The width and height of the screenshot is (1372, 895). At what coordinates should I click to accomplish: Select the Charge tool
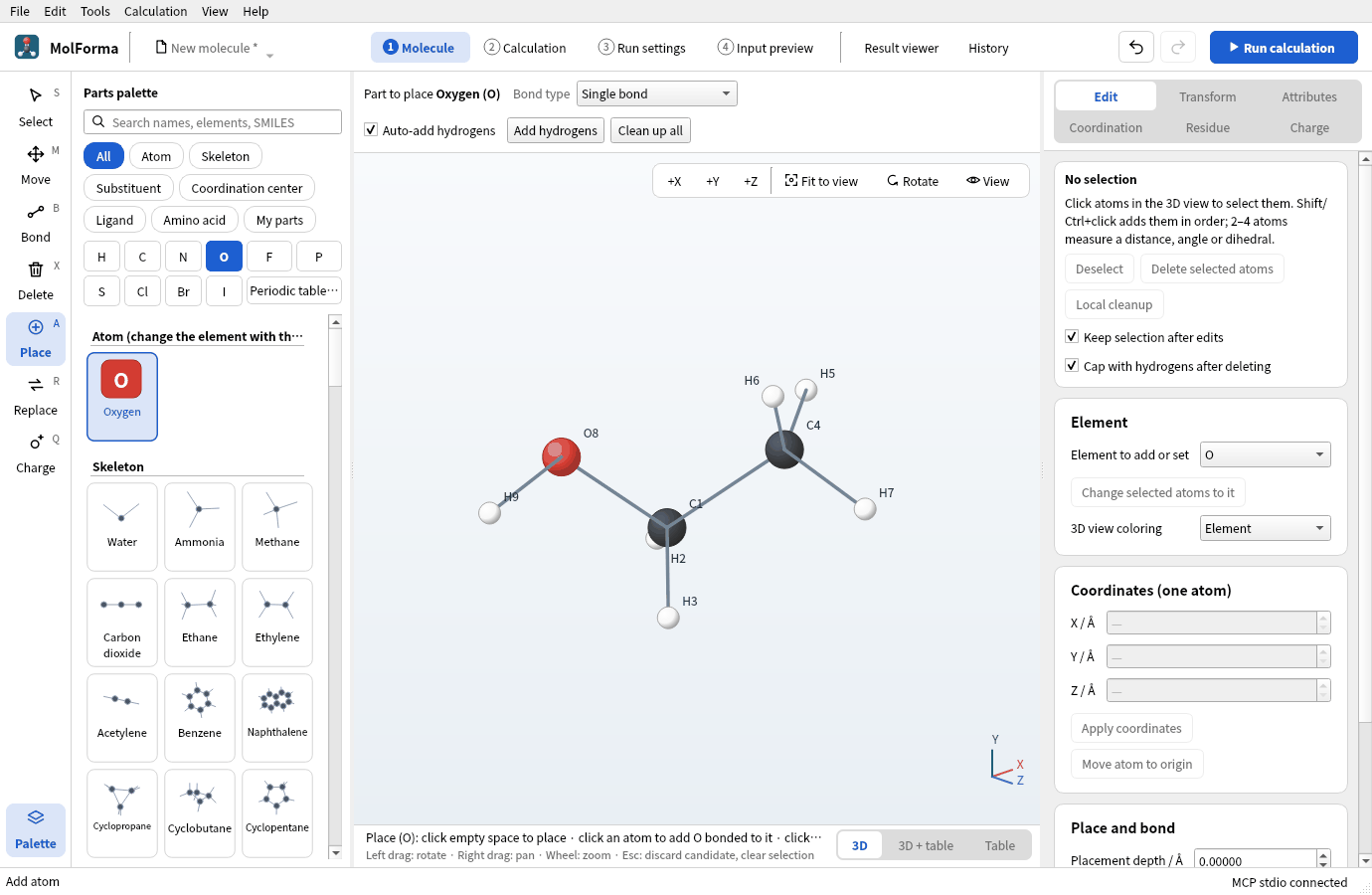[36, 453]
